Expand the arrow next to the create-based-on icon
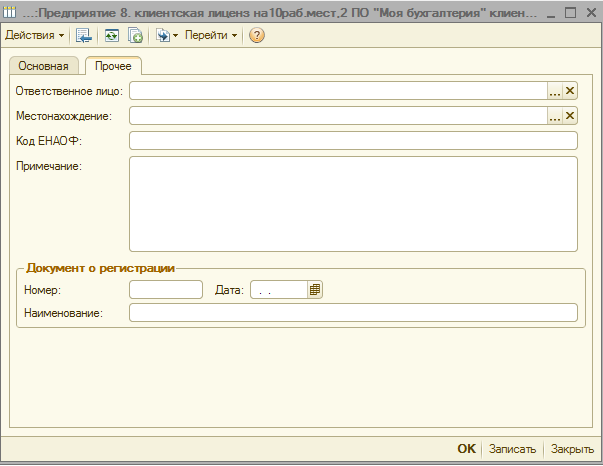Image resolution: width=603 pixels, height=466 pixels. click(x=175, y=35)
